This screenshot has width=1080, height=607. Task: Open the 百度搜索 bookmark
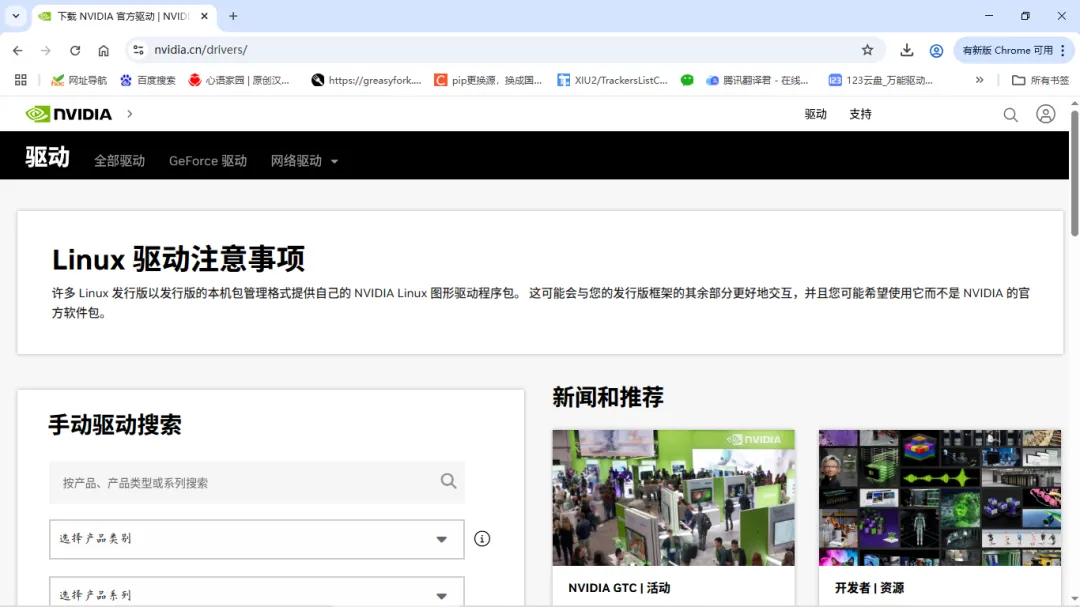coord(147,80)
